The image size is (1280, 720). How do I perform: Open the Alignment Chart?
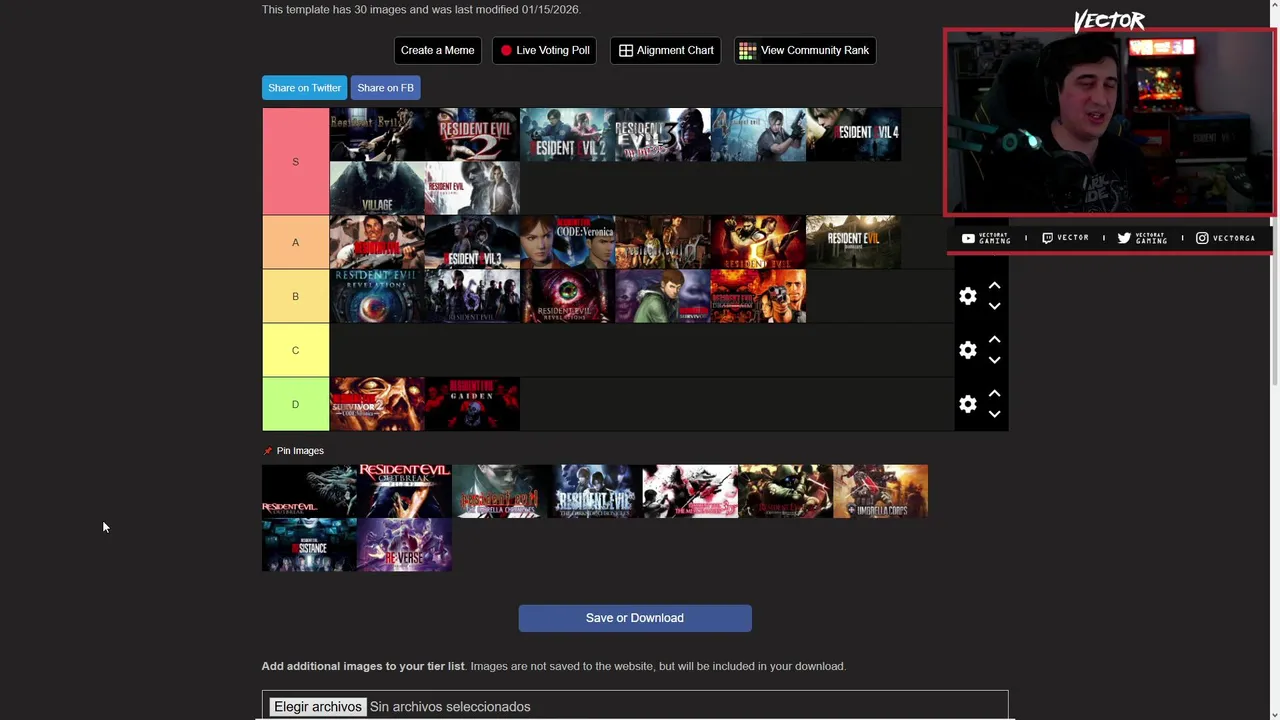click(x=665, y=50)
